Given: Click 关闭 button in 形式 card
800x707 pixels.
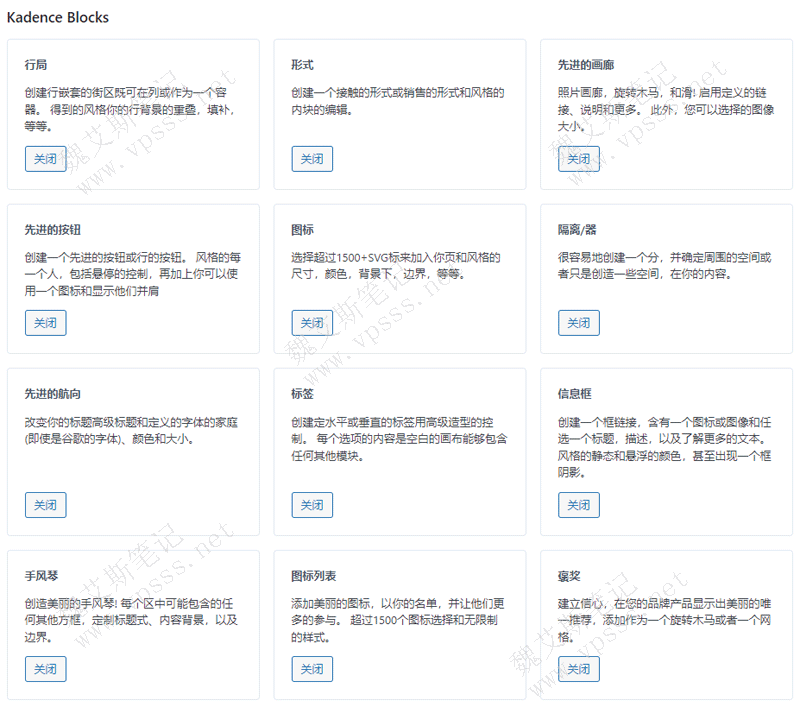Looking at the screenshot, I should [x=312, y=159].
